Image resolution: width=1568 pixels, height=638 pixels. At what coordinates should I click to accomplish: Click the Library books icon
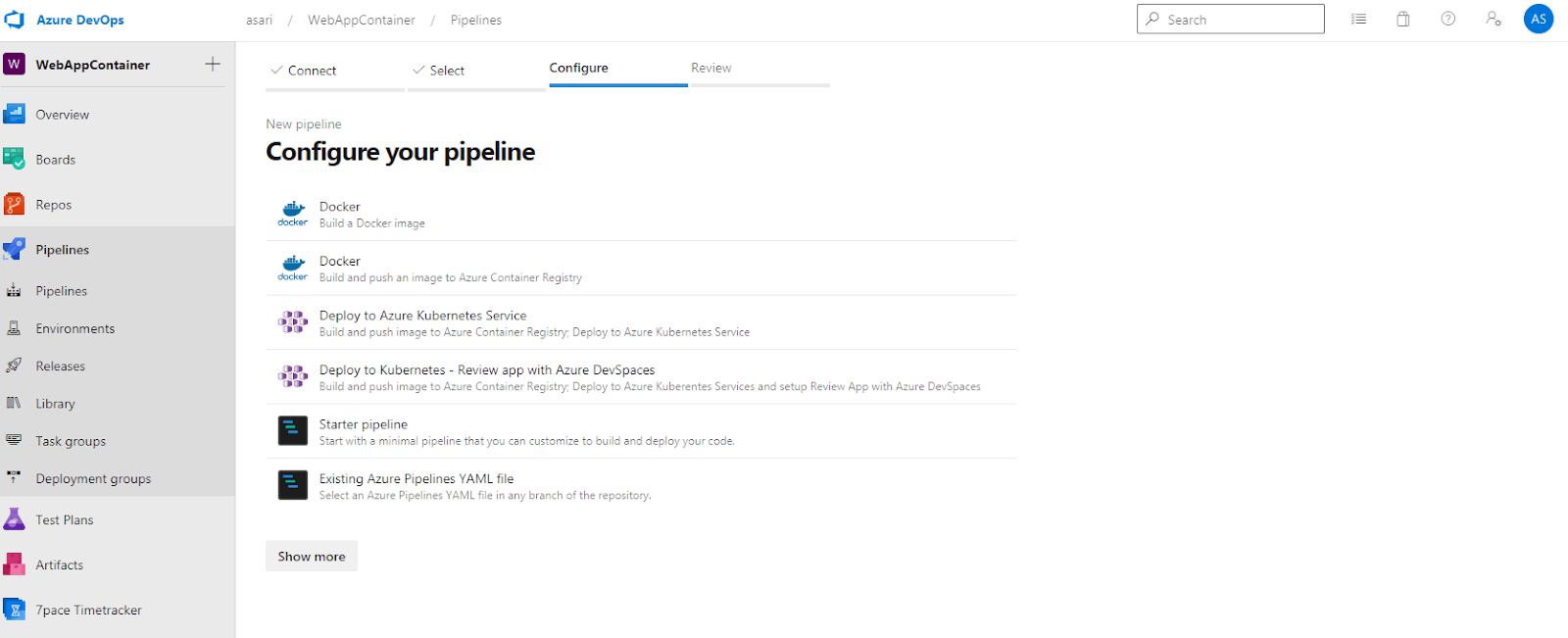pos(14,403)
